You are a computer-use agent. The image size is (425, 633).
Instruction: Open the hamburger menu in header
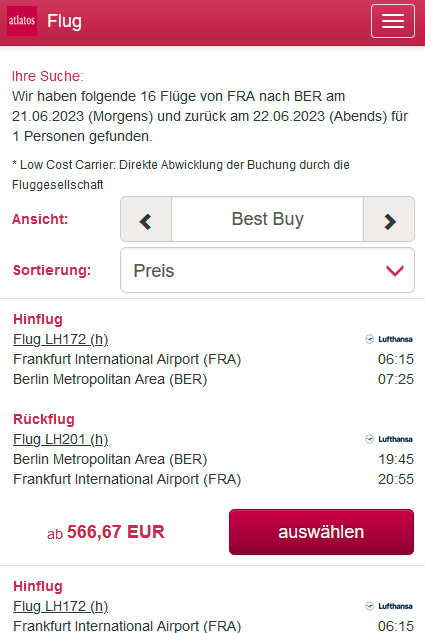click(393, 21)
